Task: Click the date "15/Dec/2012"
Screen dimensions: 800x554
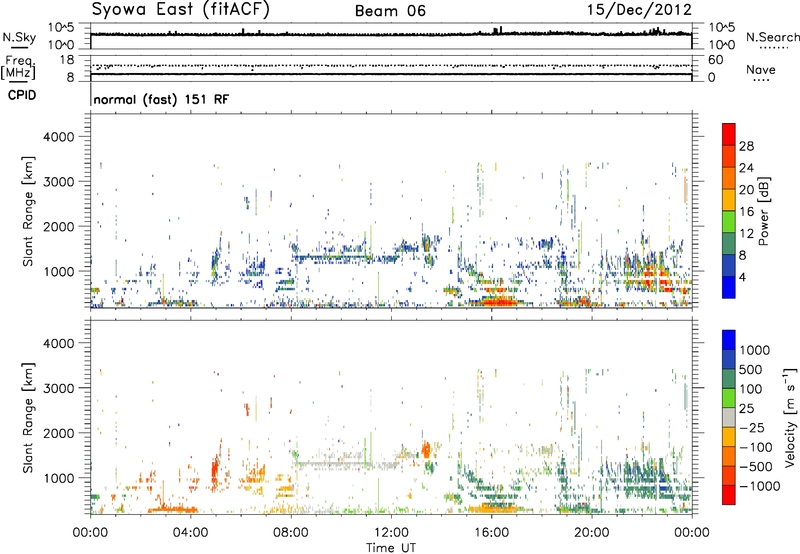Action: point(639,10)
